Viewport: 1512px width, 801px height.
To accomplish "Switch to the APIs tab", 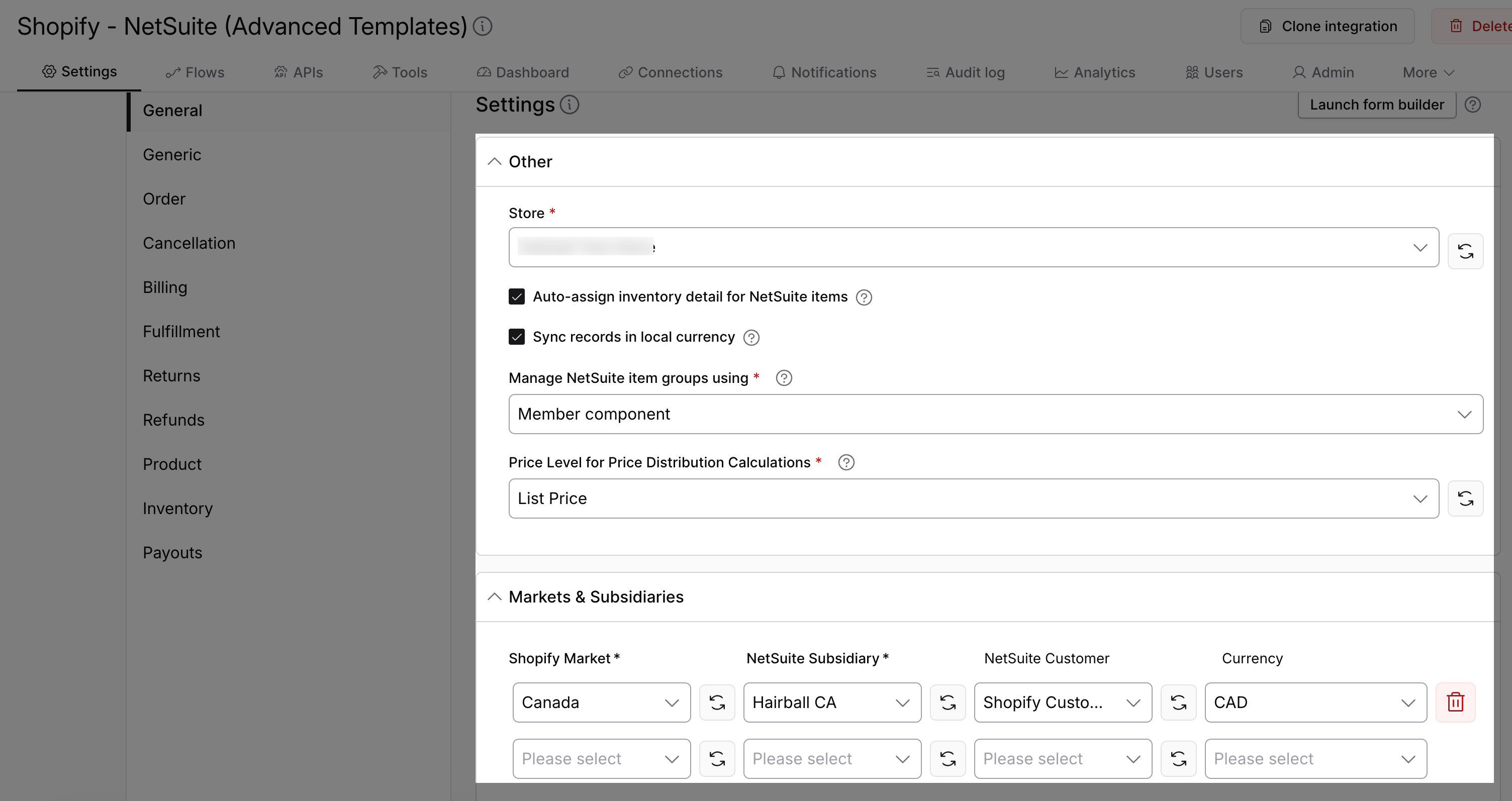I will point(298,73).
